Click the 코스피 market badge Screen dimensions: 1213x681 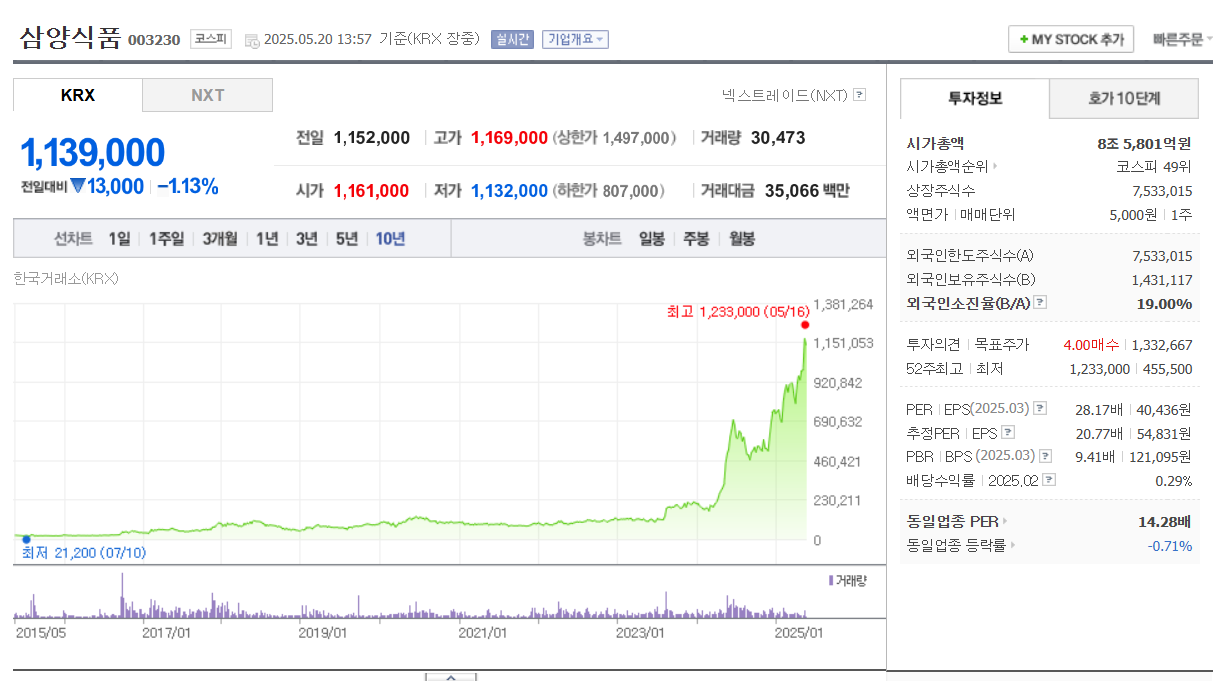[x=211, y=39]
